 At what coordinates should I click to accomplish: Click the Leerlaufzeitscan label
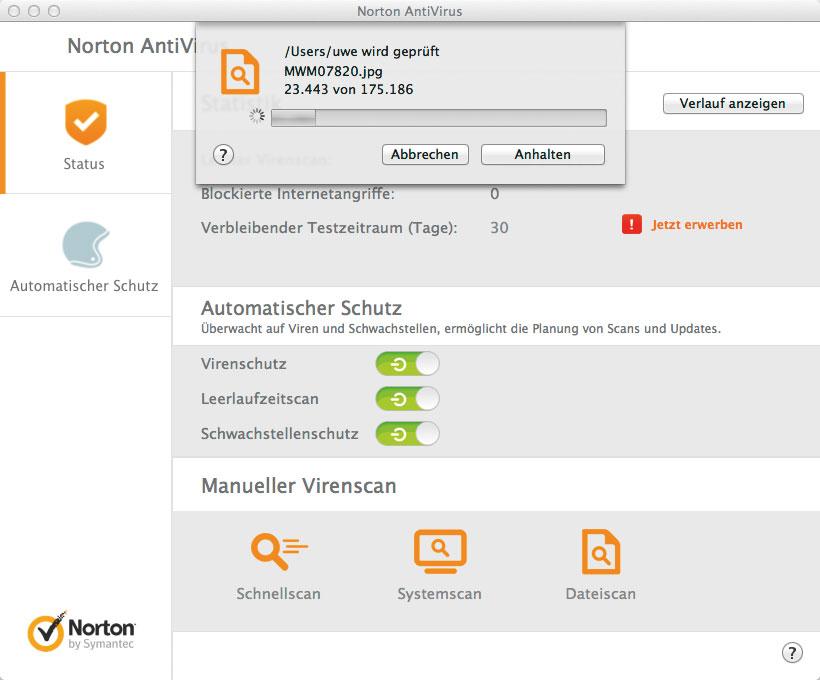click(x=260, y=399)
